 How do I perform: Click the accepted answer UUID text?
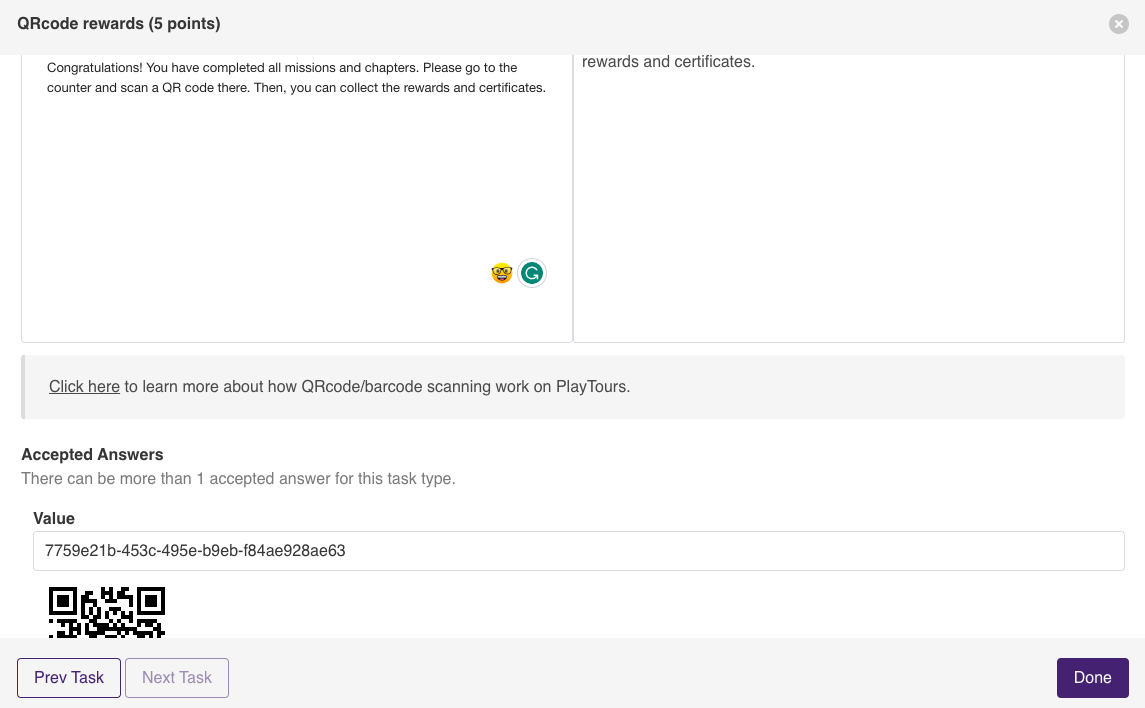click(x=193, y=550)
